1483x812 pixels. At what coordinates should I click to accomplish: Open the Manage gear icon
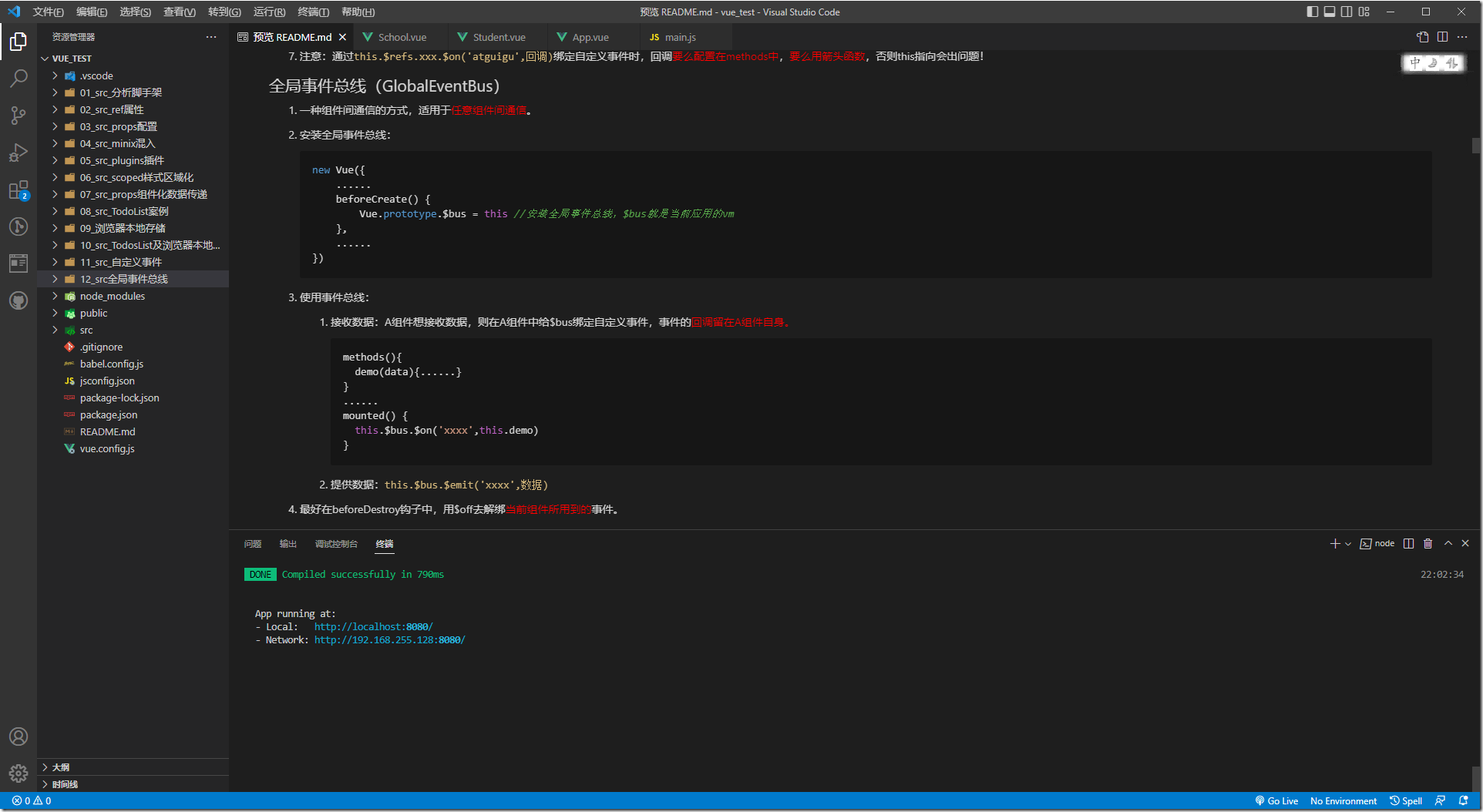[x=18, y=773]
